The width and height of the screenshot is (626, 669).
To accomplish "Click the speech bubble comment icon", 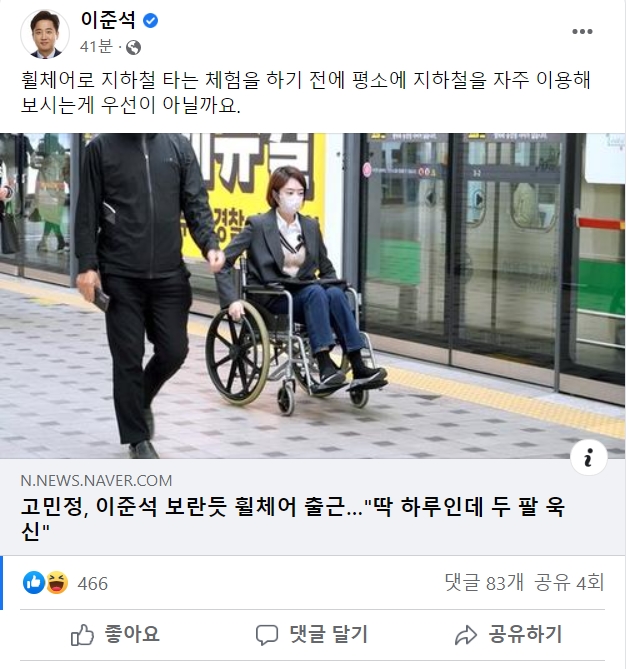I will 267,635.
